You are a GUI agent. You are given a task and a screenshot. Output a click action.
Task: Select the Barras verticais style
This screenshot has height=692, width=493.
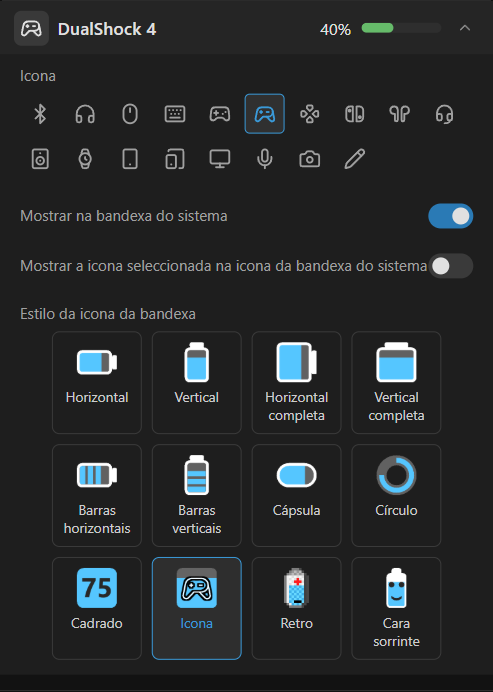click(197, 496)
